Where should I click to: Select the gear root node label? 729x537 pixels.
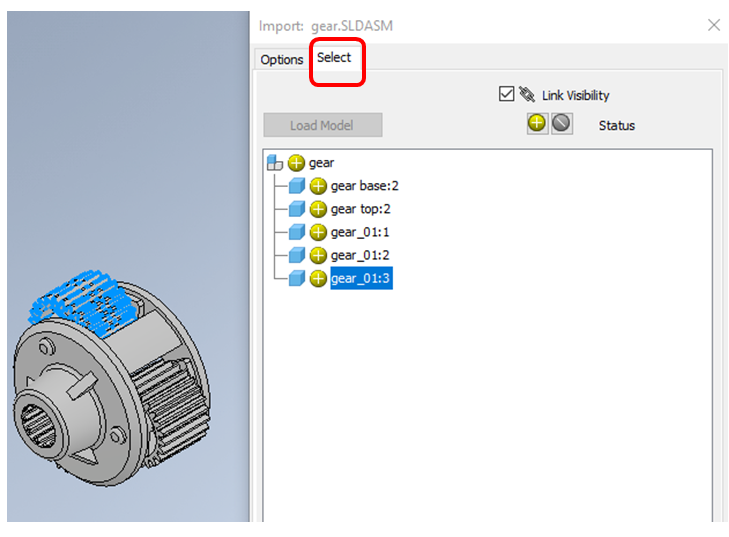(x=321, y=163)
